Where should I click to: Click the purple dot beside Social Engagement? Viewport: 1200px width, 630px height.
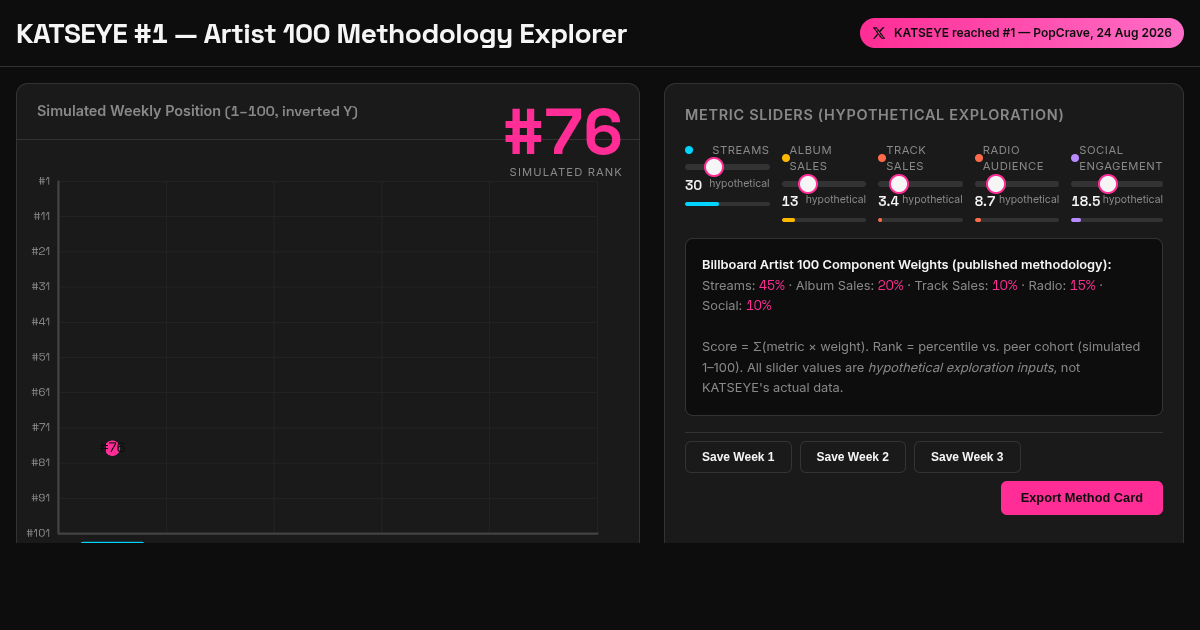[x=1075, y=158]
